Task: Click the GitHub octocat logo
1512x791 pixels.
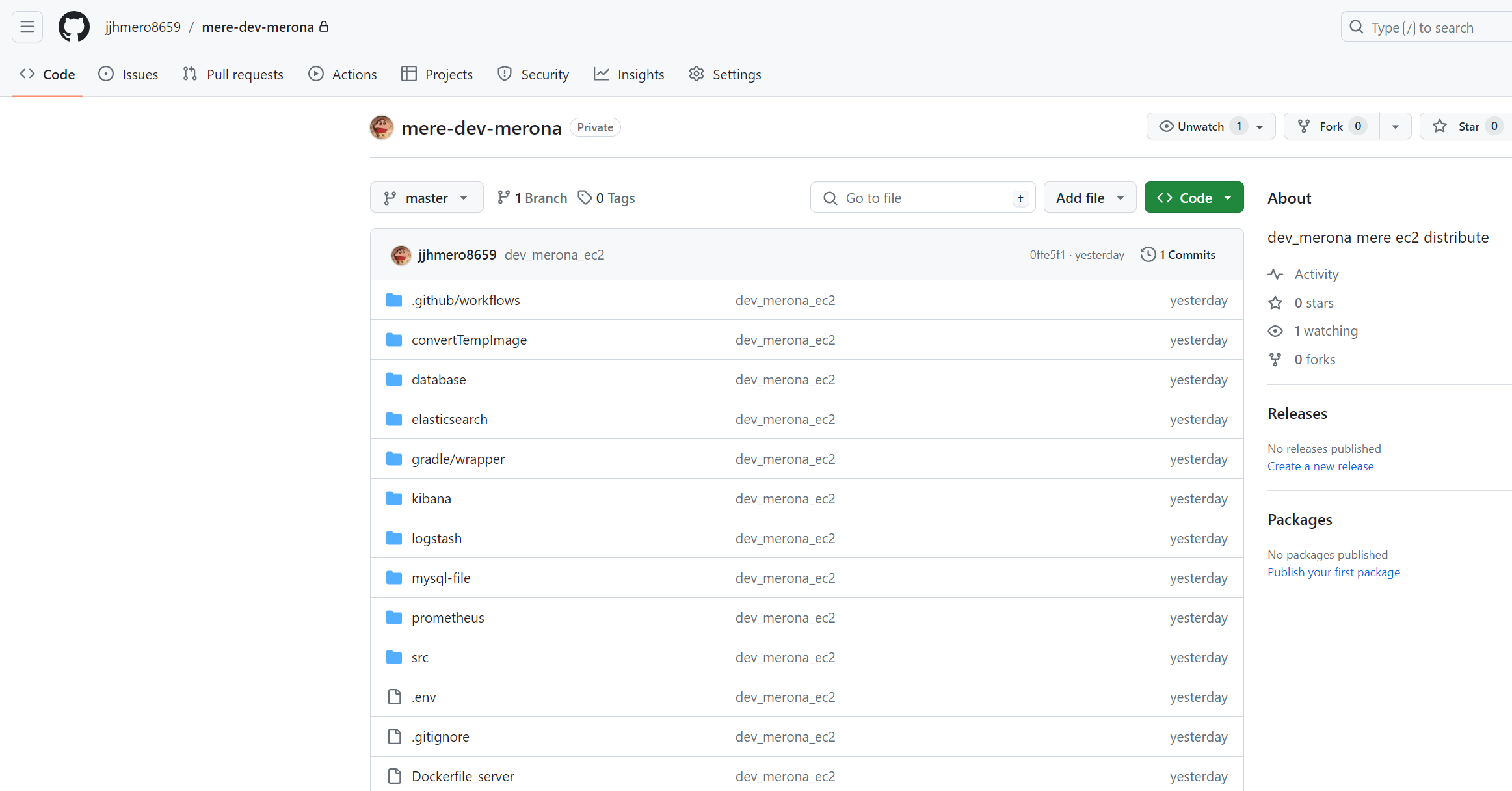Action: click(74, 27)
